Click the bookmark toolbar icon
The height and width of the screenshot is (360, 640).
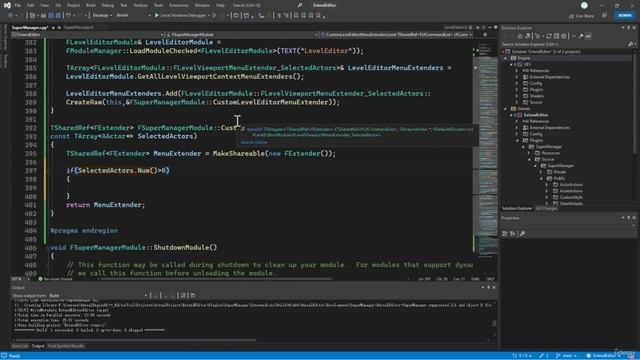click(x=296, y=16)
